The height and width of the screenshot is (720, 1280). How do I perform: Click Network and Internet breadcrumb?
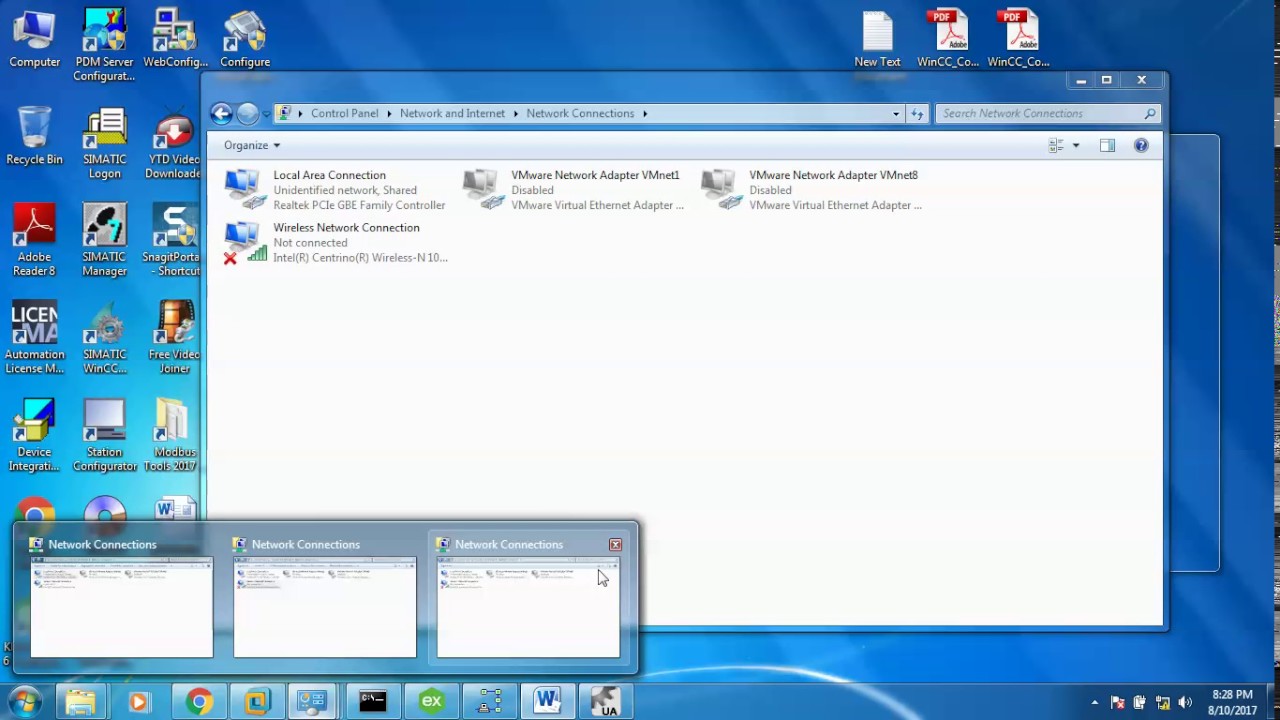[x=452, y=114]
